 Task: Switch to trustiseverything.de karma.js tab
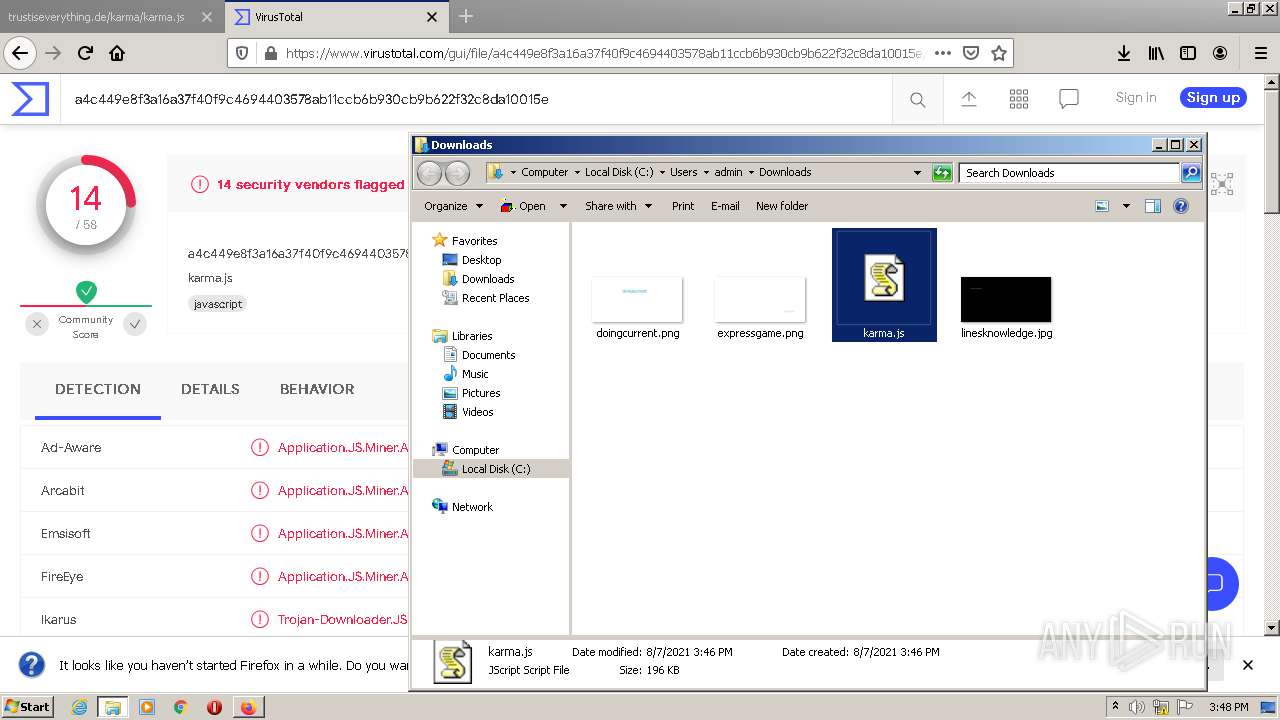click(110, 17)
